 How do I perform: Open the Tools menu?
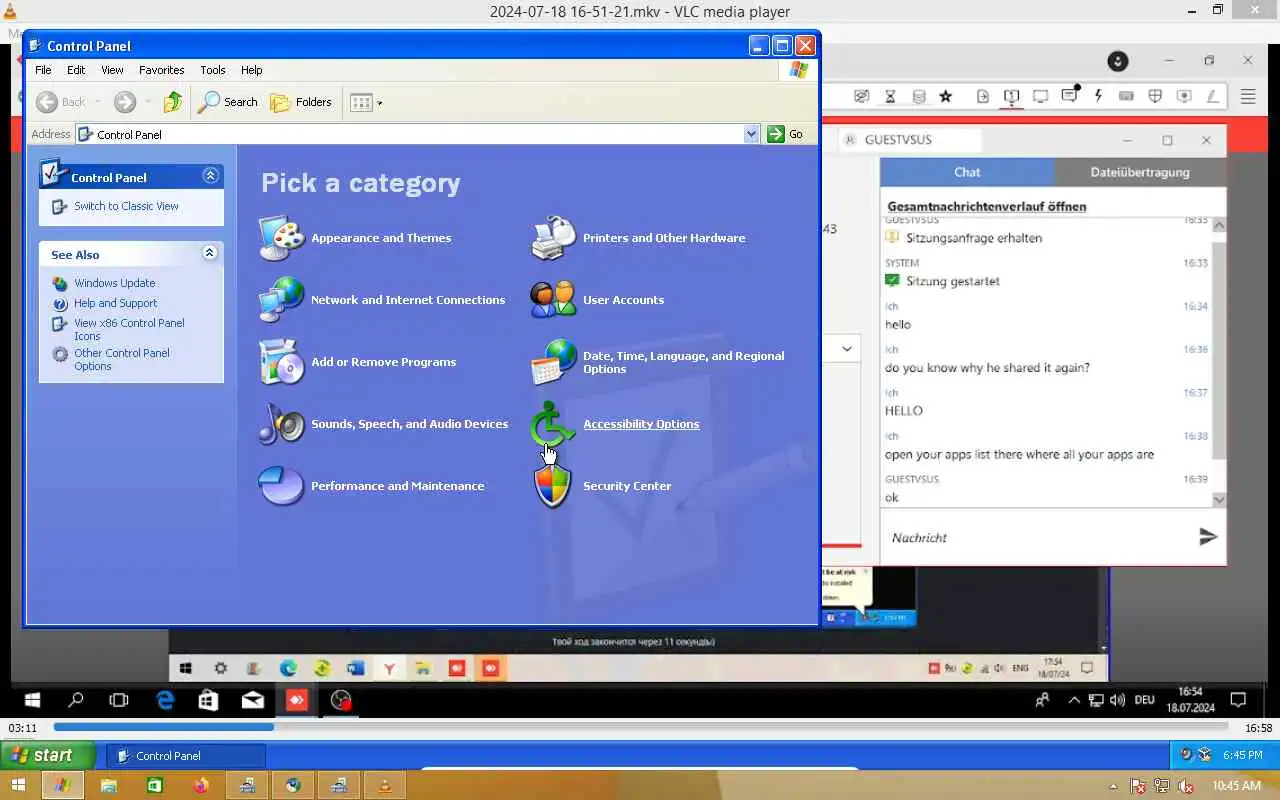coord(213,70)
